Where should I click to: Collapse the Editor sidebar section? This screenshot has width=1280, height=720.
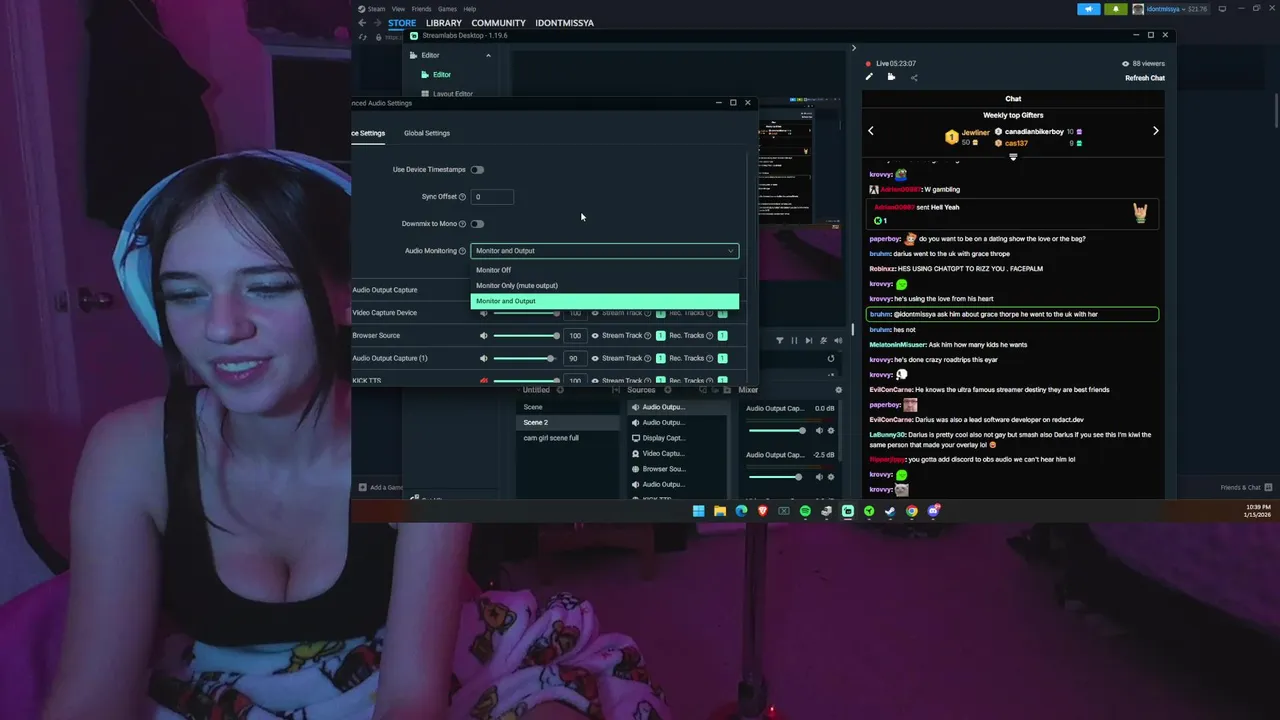pyautogui.click(x=488, y=55)
